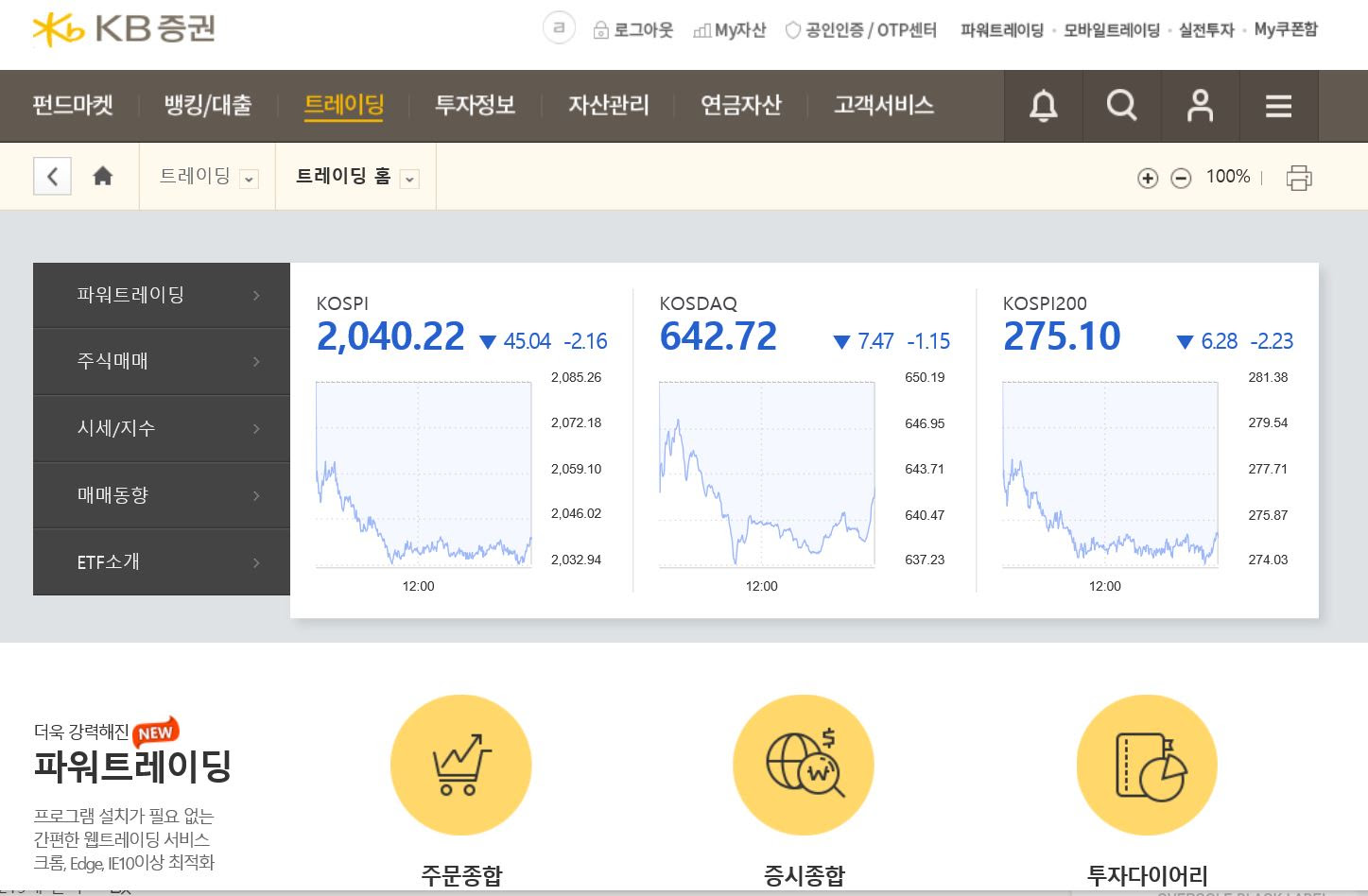Click the round 'a' accessibility icon

click(559, 28)
